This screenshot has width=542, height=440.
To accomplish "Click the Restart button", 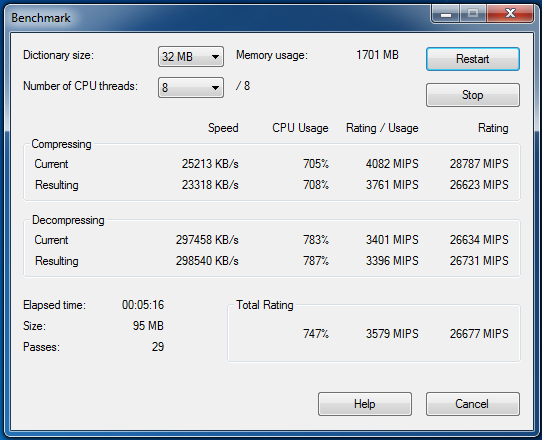I will pos(473,59).
